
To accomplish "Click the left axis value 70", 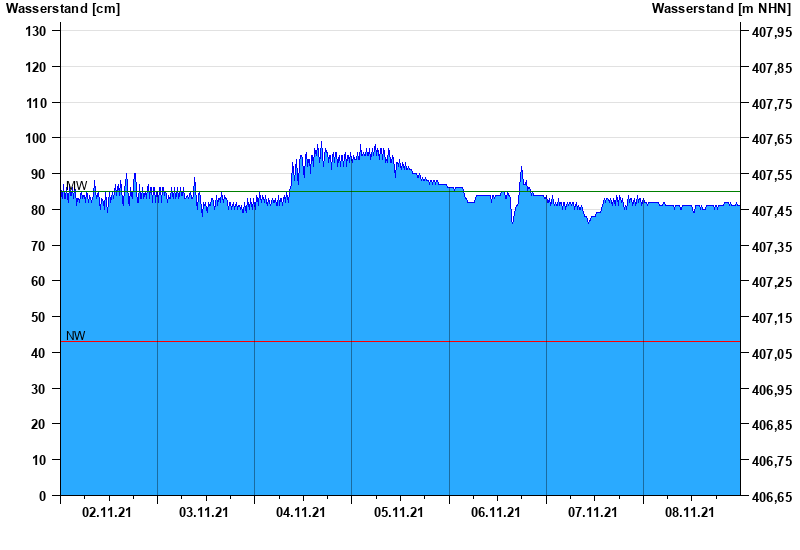I will [39, 246].
